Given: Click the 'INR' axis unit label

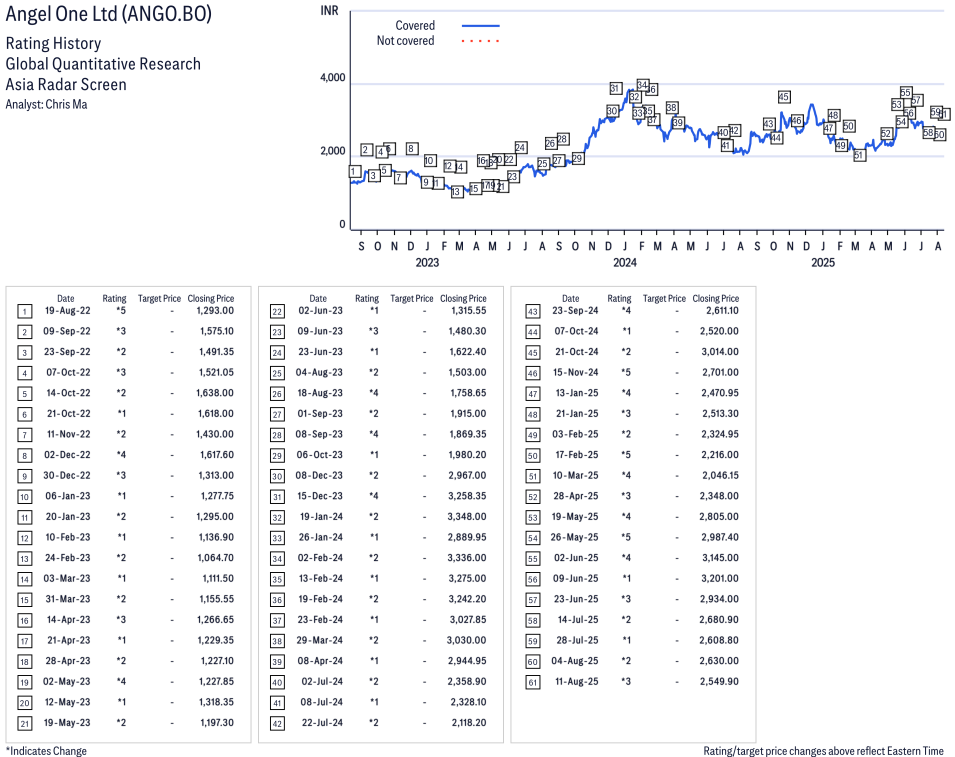Looking at the screenshot, I should [x=329, y=11].
